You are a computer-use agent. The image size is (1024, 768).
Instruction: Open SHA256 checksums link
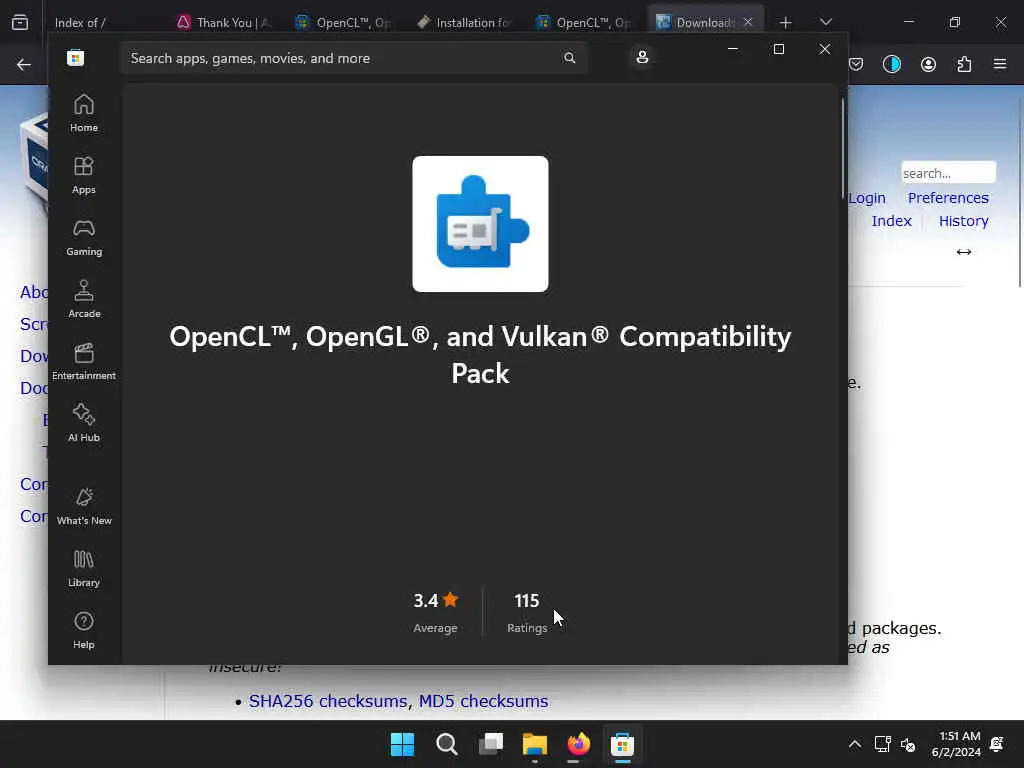point(327,701)
